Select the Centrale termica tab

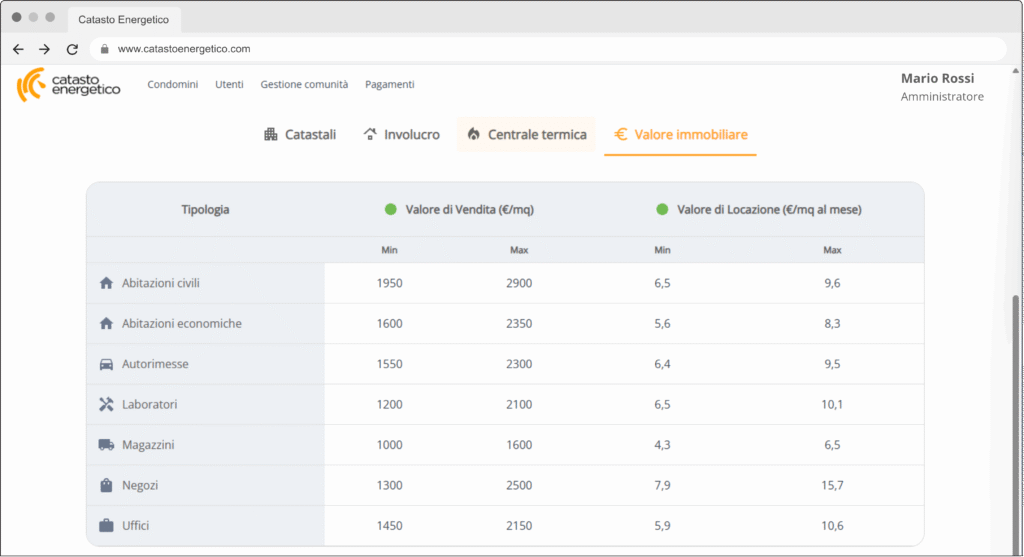526,135
